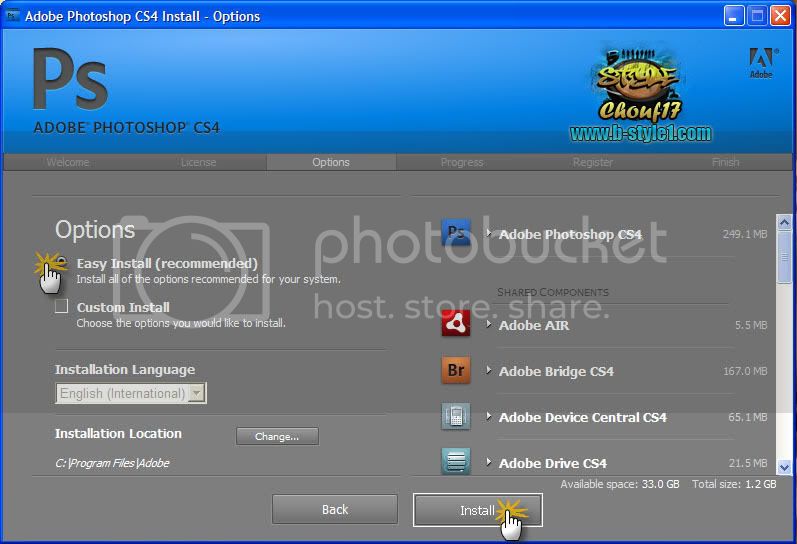Click the 249.1 MB size value
Viewport: 797px width, 544px height.
[745, 234]
